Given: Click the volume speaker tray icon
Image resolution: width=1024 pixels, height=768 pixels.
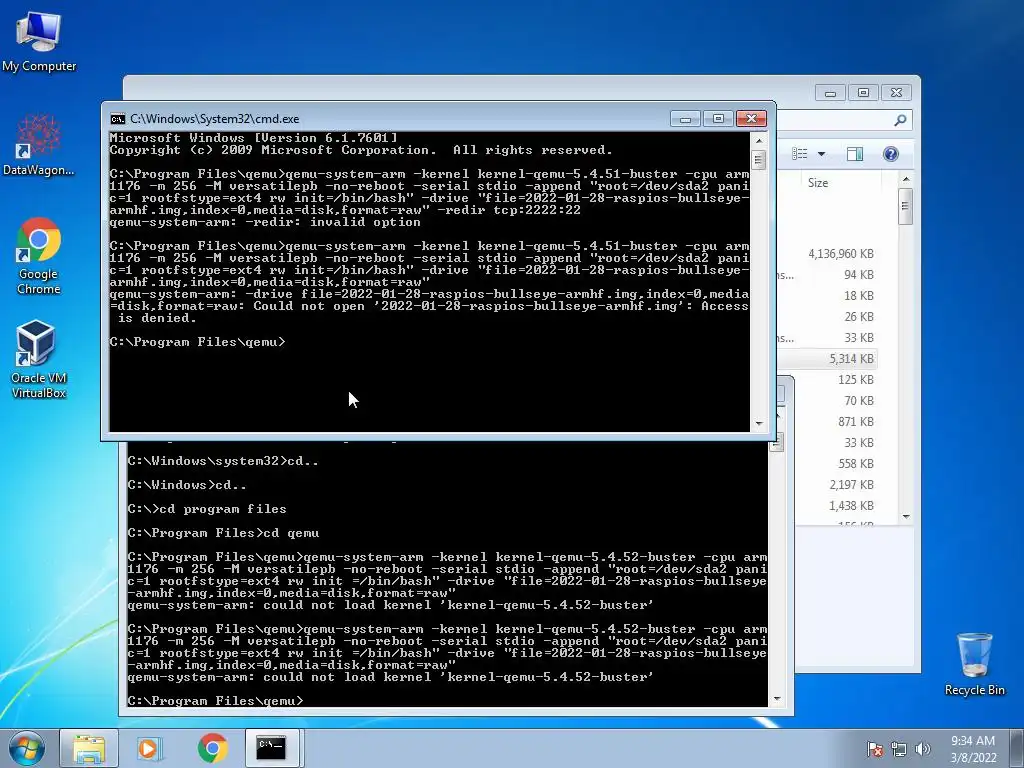Looking at the screenshot, I should tap(922, 749).
